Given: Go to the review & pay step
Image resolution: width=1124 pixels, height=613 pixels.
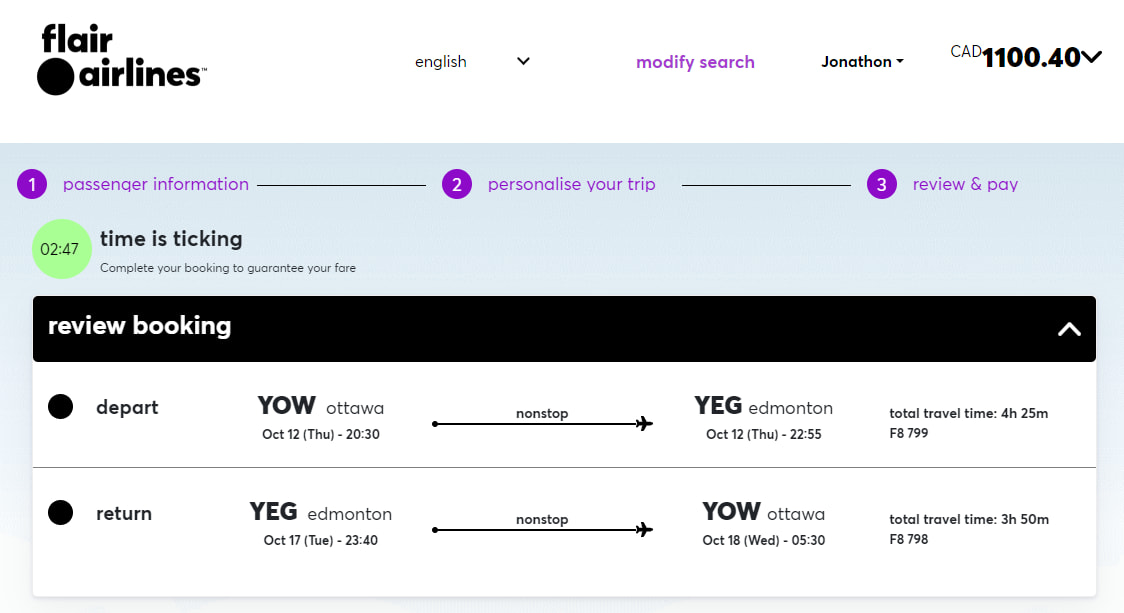Looking at the screenshot, I should (964, 184).
